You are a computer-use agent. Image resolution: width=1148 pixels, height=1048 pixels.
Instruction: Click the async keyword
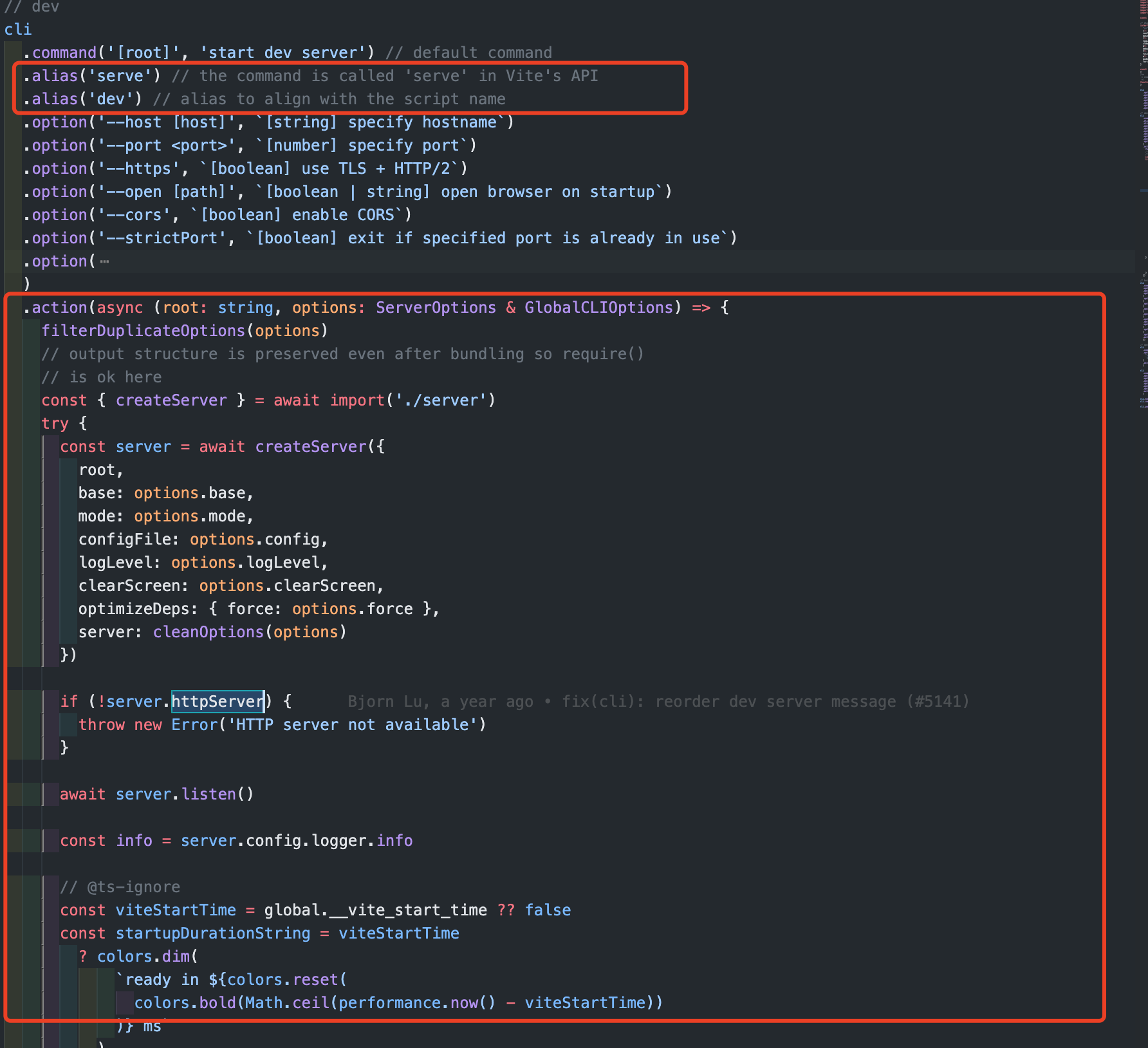point(120,308)
